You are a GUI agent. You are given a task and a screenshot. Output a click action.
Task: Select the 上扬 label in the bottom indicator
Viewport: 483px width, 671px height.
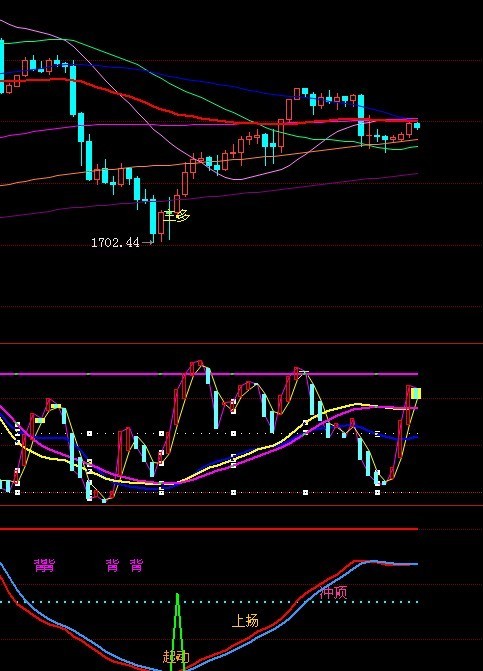[245, 621]
